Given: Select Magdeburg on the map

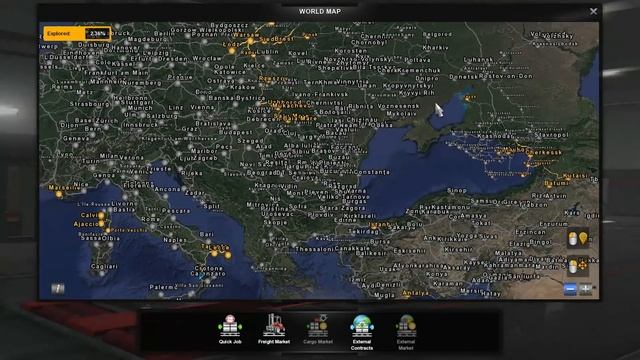Looking at the screenshot, I should point(147,40).
